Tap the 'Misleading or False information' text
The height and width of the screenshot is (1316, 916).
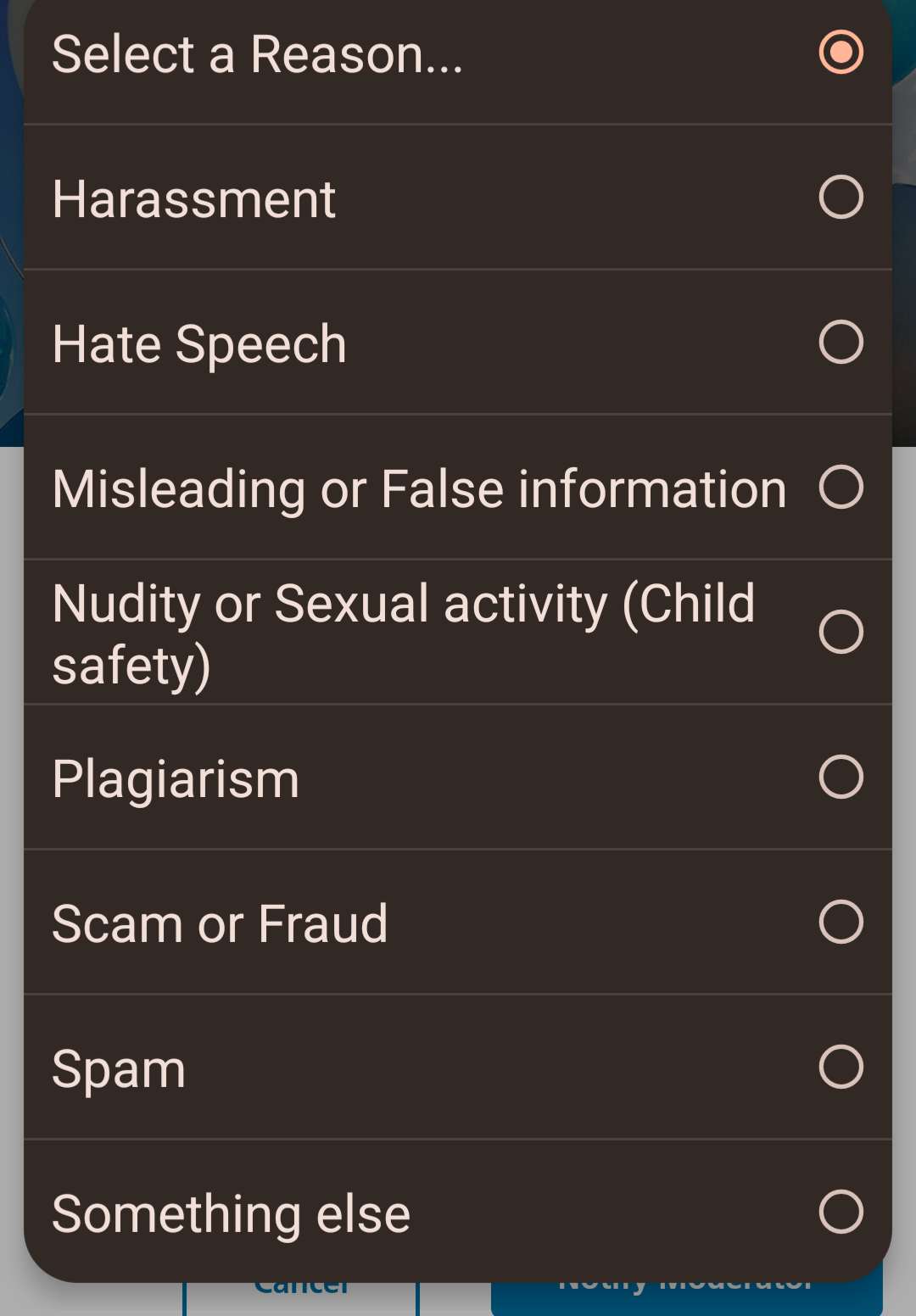pyautogui.click(x=420, y=490)
